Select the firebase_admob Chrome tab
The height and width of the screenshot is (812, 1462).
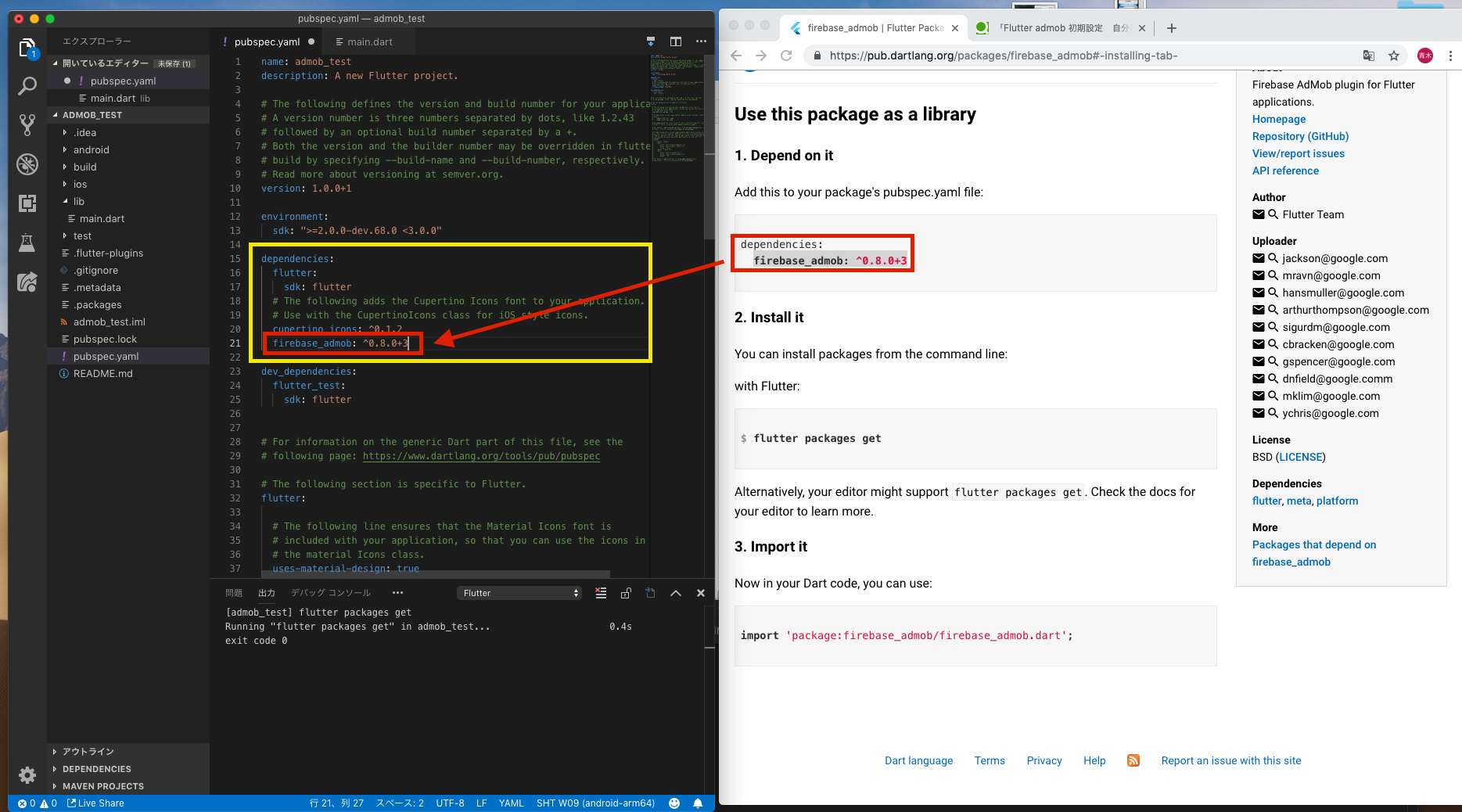874,28
